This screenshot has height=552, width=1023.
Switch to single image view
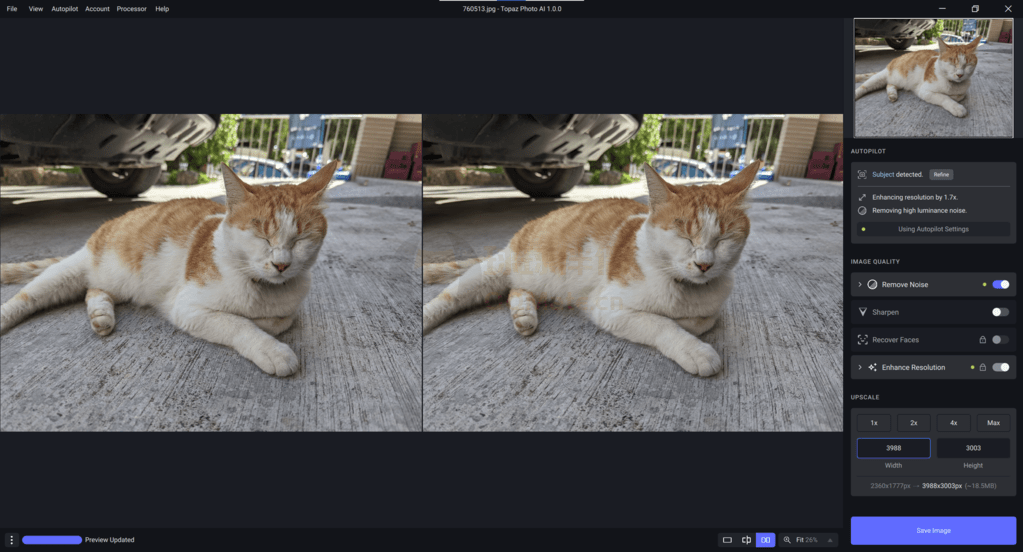pyautogui.click(x=727, y=540)
